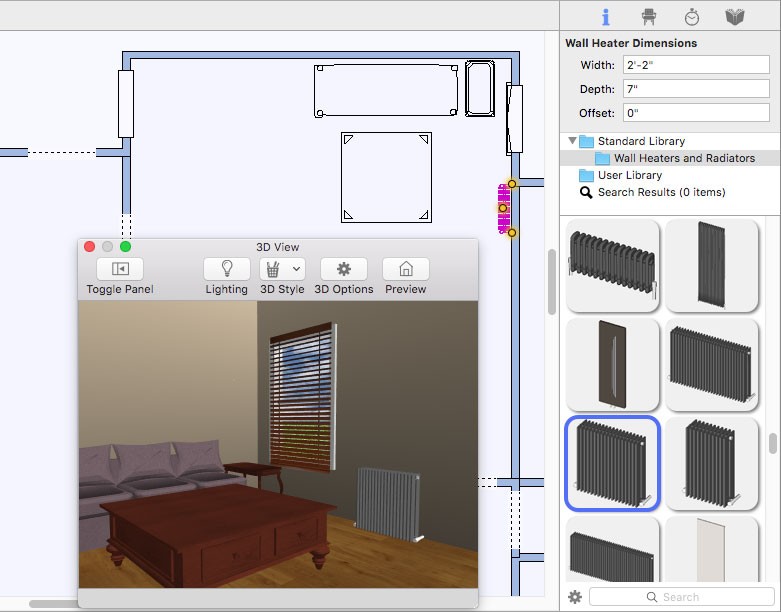Click the library Search field
The image size is (781, 612).
click(x=681, y=597)
